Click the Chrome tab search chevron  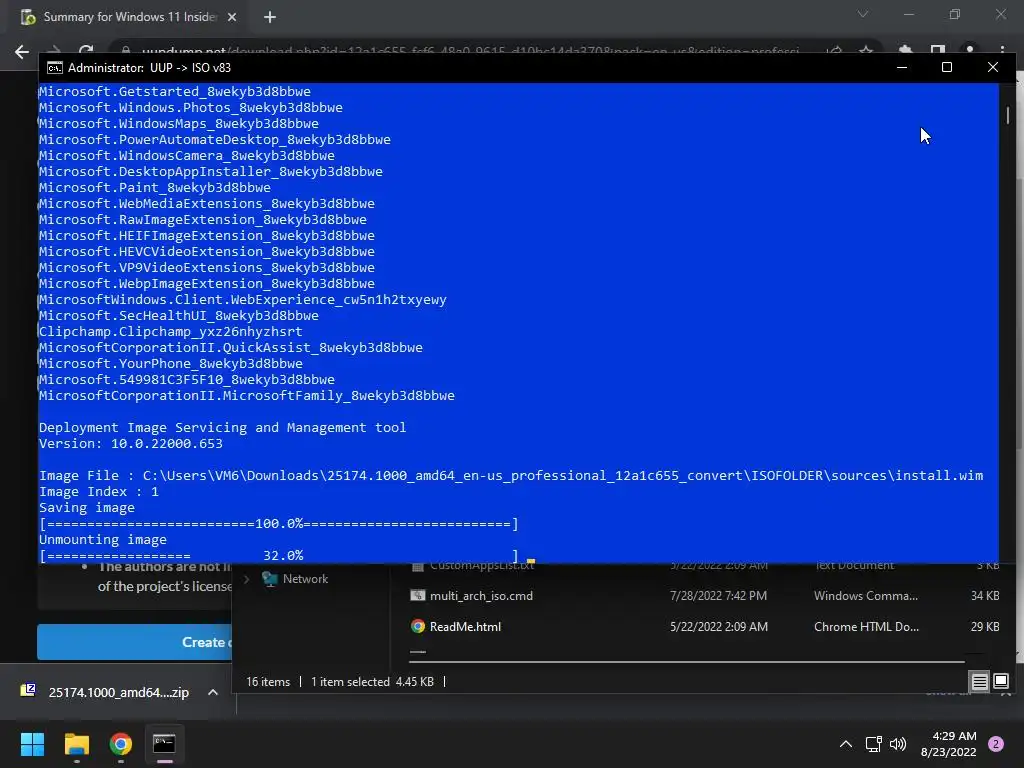[x=863, y=14]
